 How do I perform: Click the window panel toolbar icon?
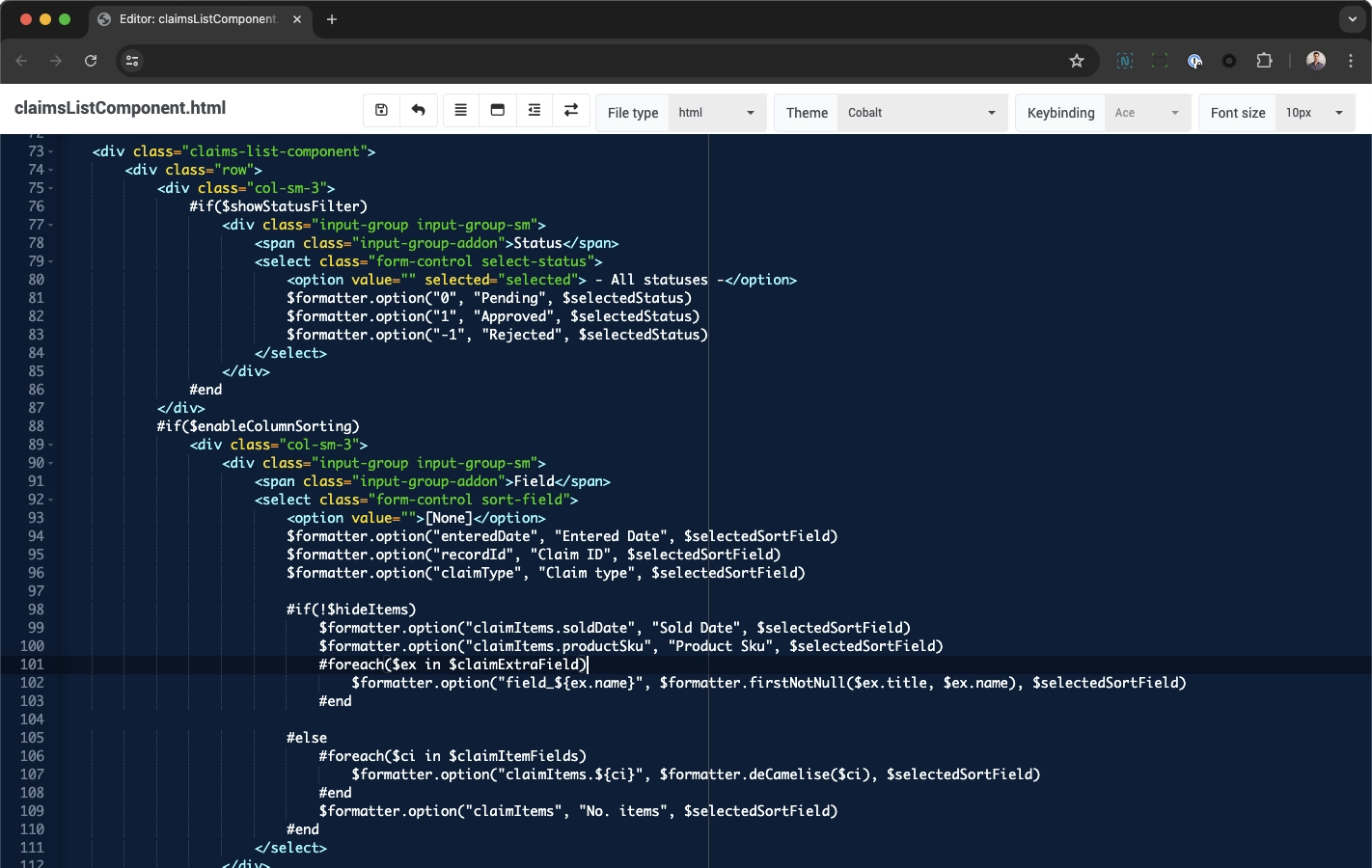pyautogui.click(x=497, y=111)
